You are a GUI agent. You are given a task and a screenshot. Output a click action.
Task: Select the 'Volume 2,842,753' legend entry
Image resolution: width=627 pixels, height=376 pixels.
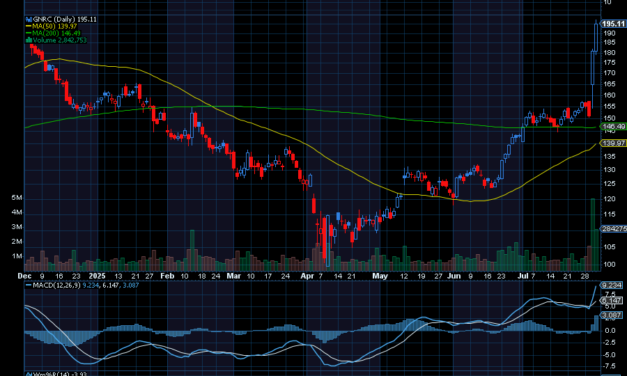point(60,40)
